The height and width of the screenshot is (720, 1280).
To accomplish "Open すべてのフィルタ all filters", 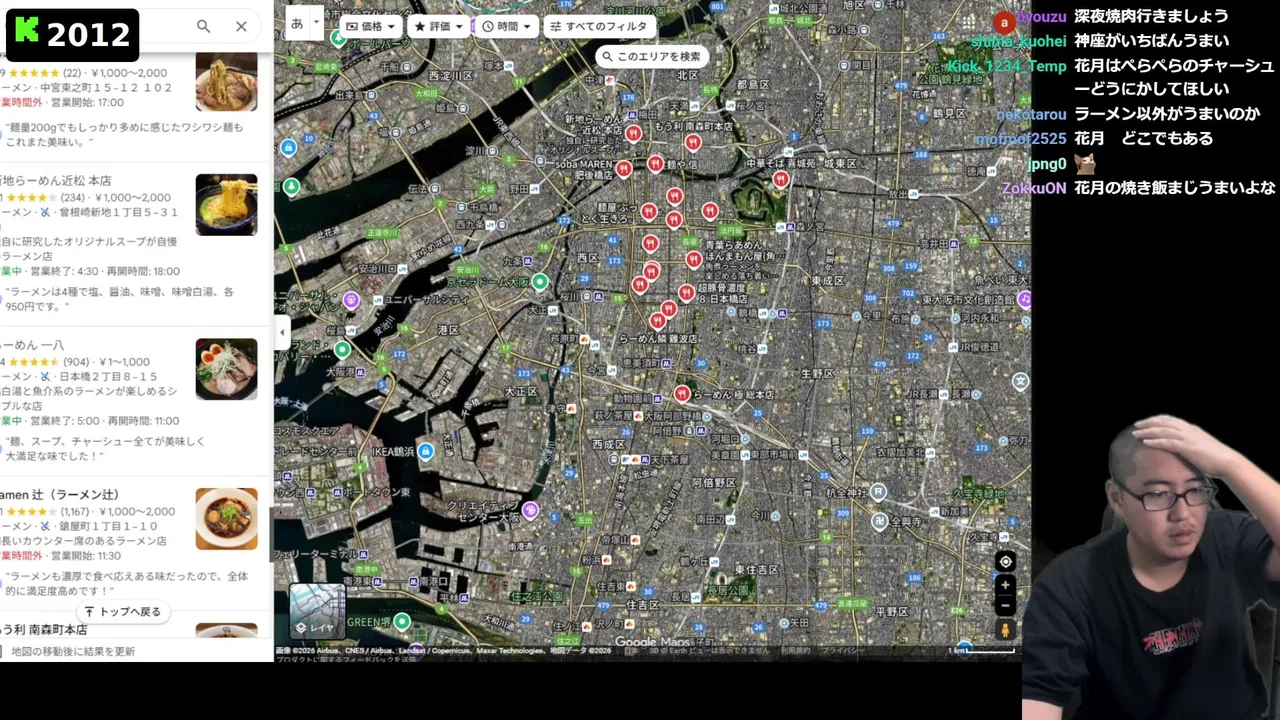I will point(600,26).
